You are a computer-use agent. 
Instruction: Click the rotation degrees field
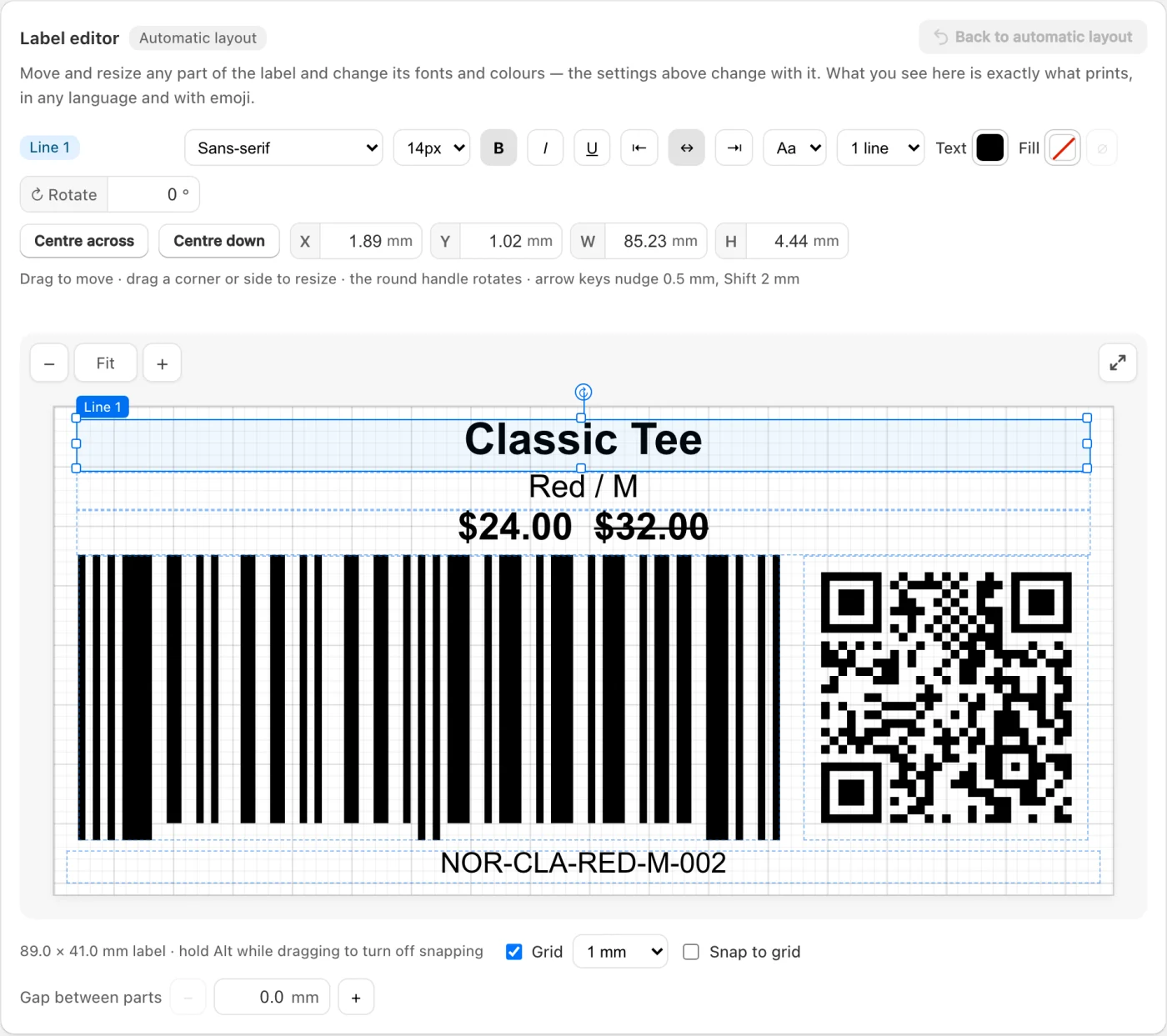(154, 195)
